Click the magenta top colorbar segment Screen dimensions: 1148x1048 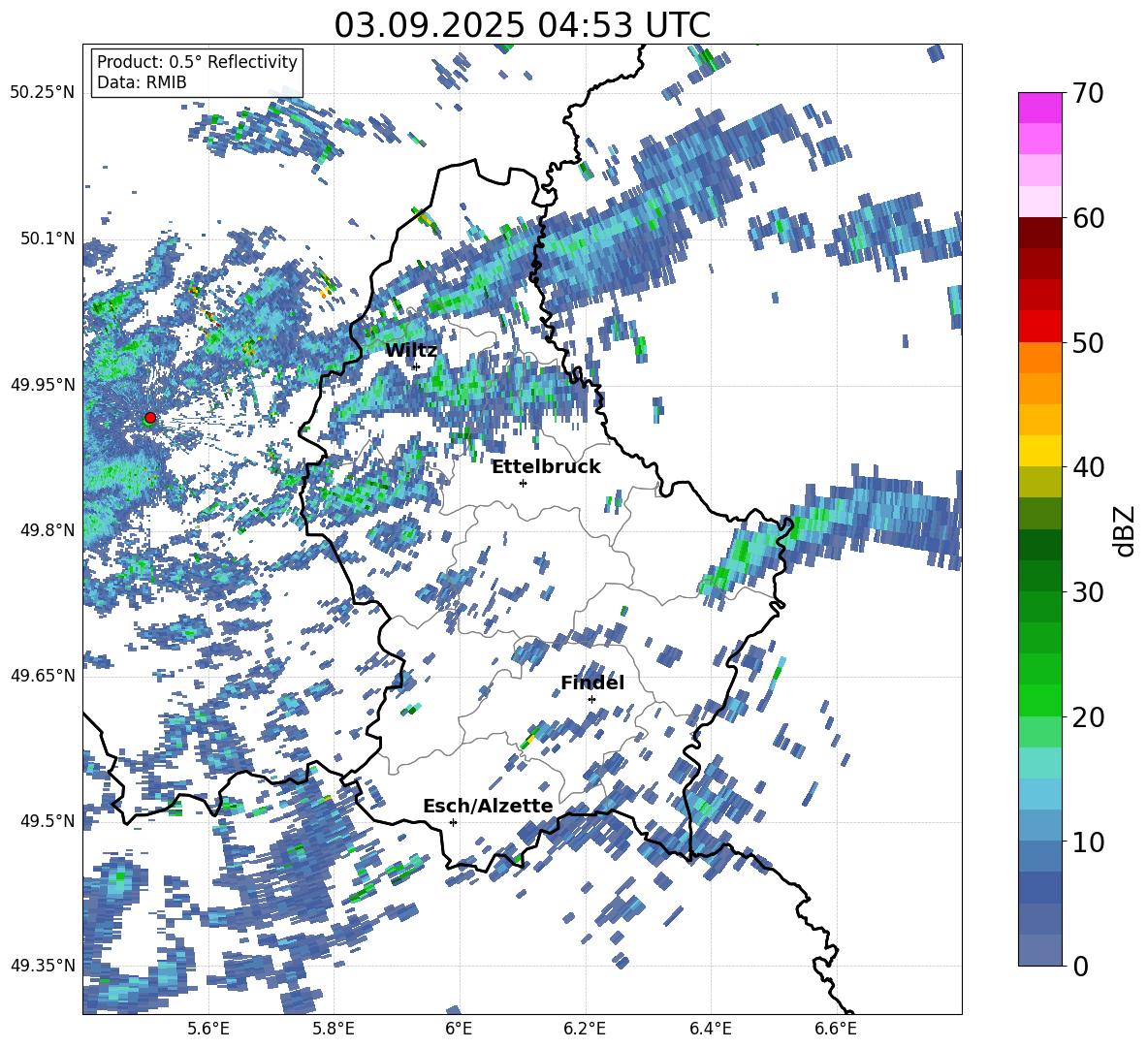tap(1039, 109)
